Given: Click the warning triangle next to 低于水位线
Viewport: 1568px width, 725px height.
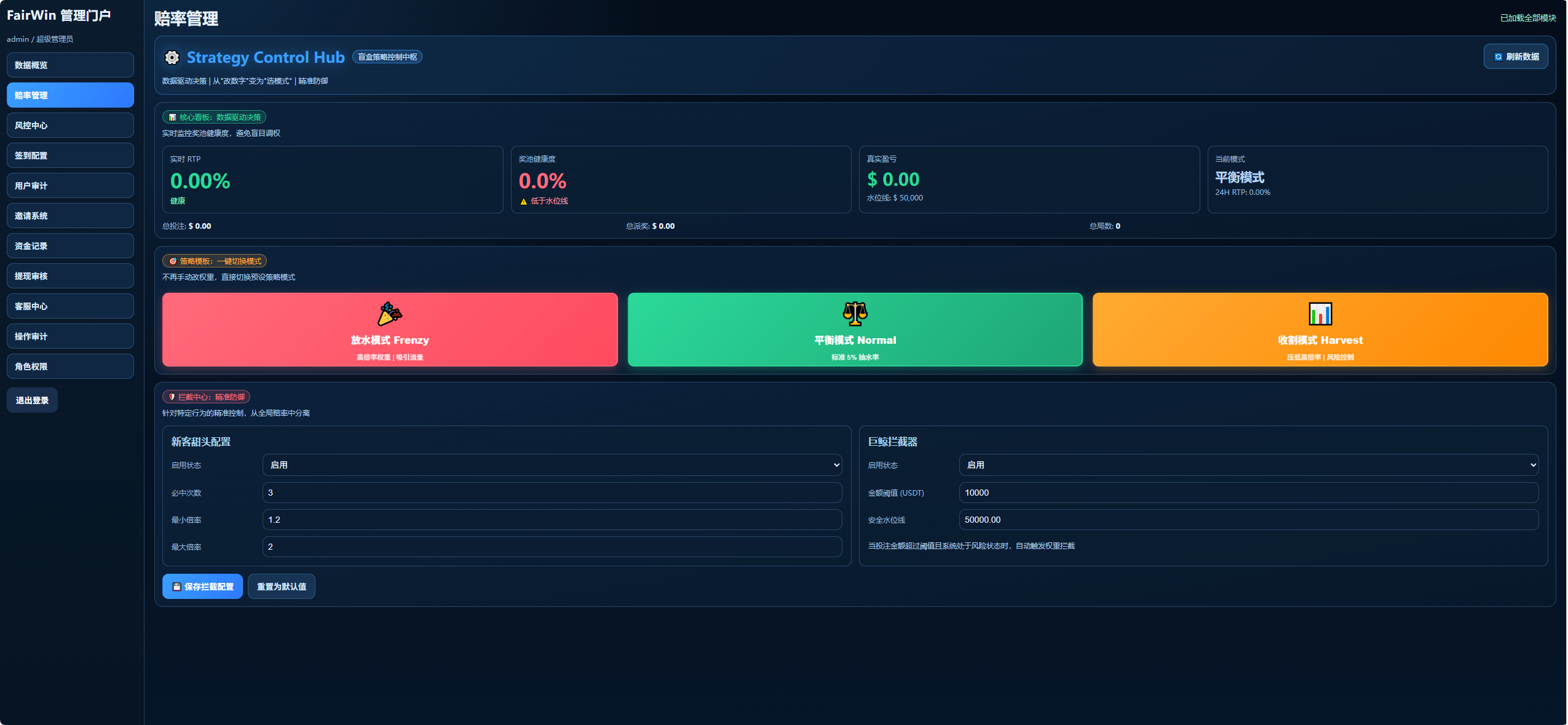Looking at the screenshot, I should point(523,202).
